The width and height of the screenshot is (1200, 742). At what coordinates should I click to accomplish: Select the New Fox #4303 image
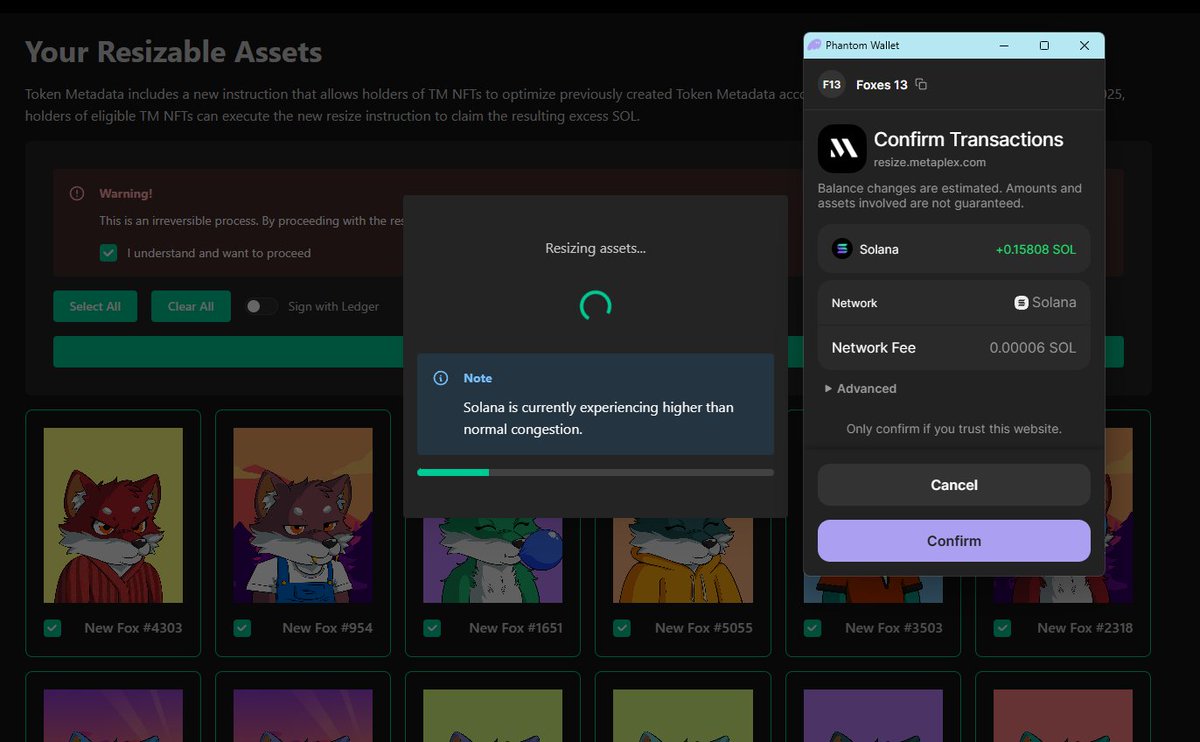113,515
